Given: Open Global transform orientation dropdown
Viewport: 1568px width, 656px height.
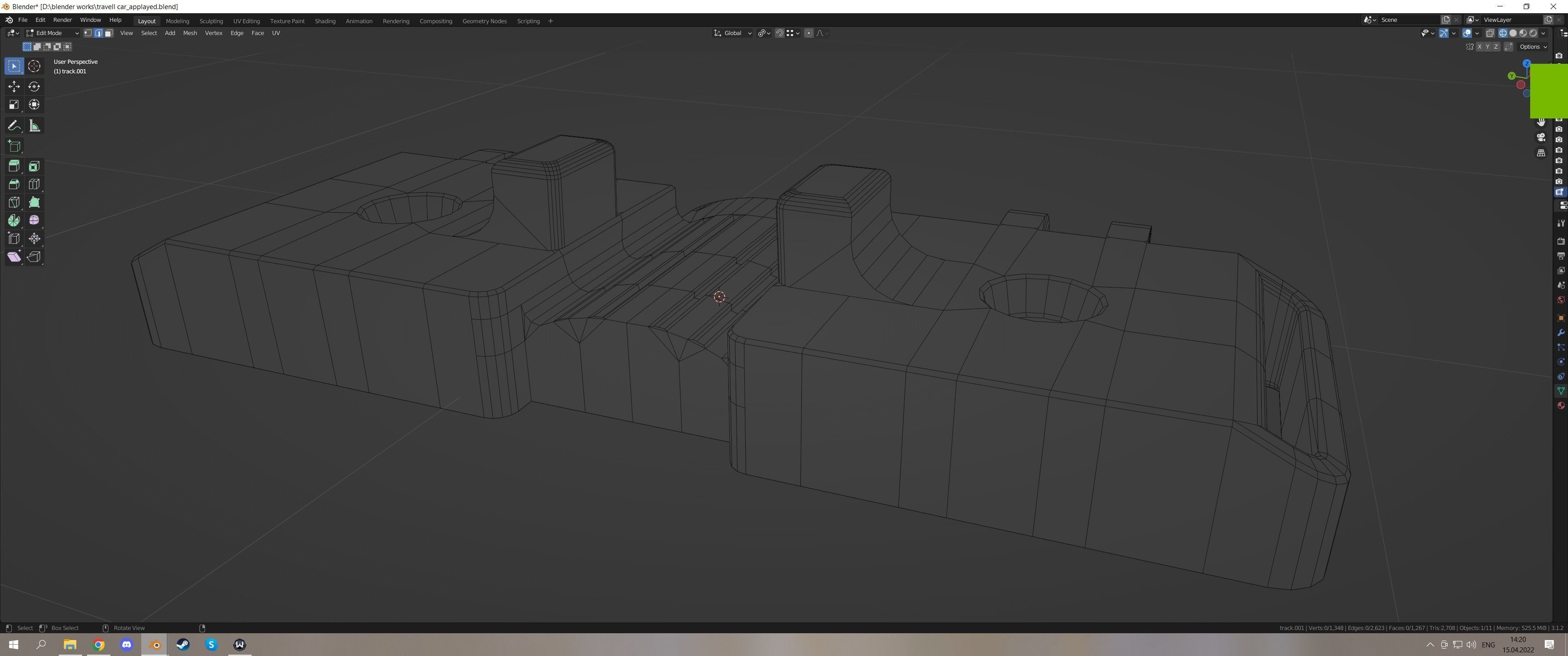Looking at the screenshot, I should click(x=733, y=33).
